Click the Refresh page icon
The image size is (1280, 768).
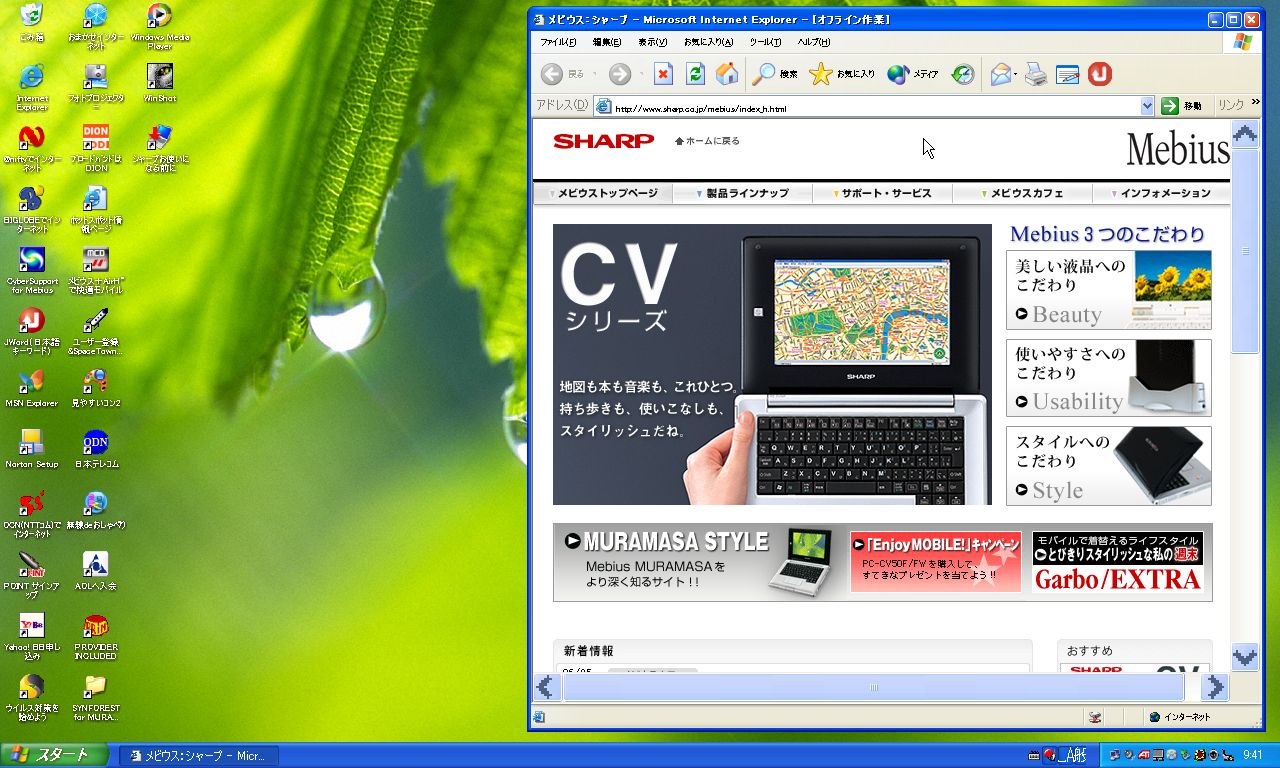pyautogui.click(x=695, y=74)
